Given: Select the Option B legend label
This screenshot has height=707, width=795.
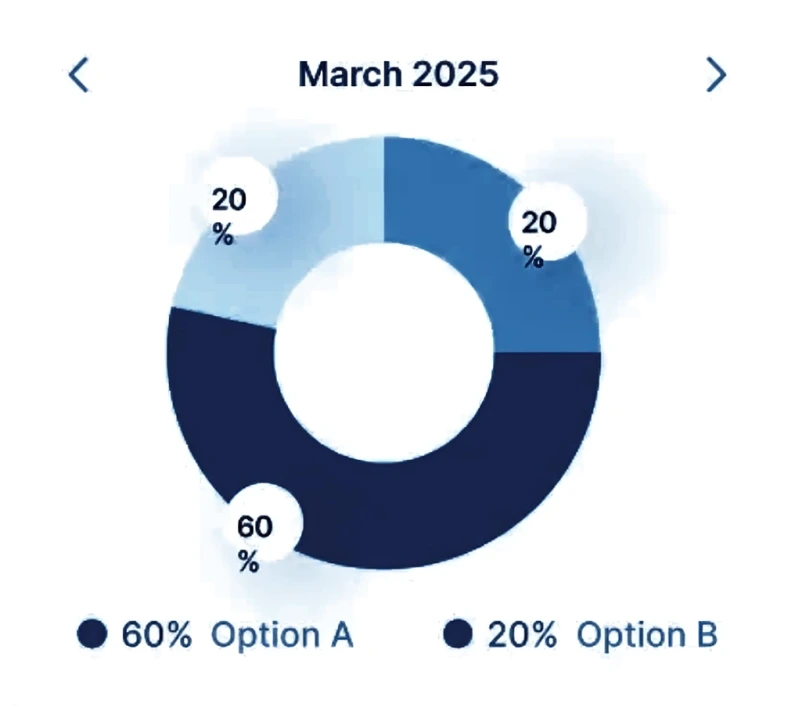Looking at the screenshot, I should [648, 634].
